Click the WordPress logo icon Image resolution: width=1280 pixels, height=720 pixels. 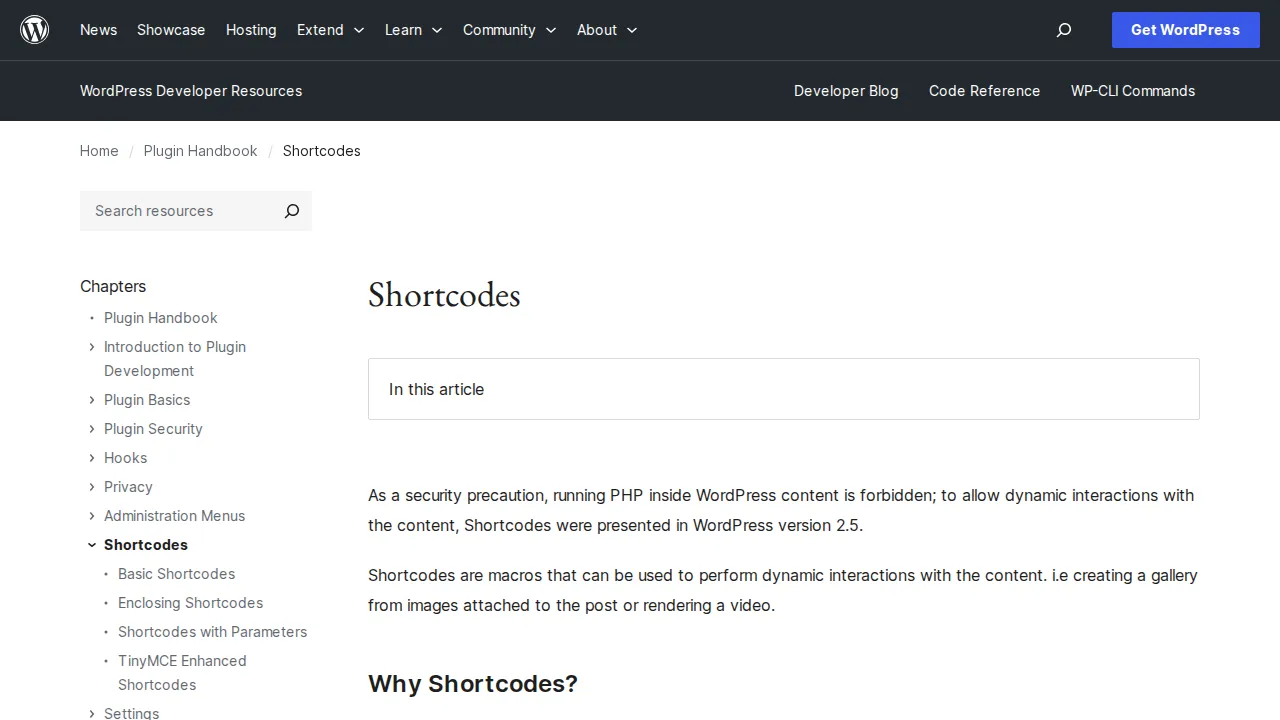click(x=34, y=29)
